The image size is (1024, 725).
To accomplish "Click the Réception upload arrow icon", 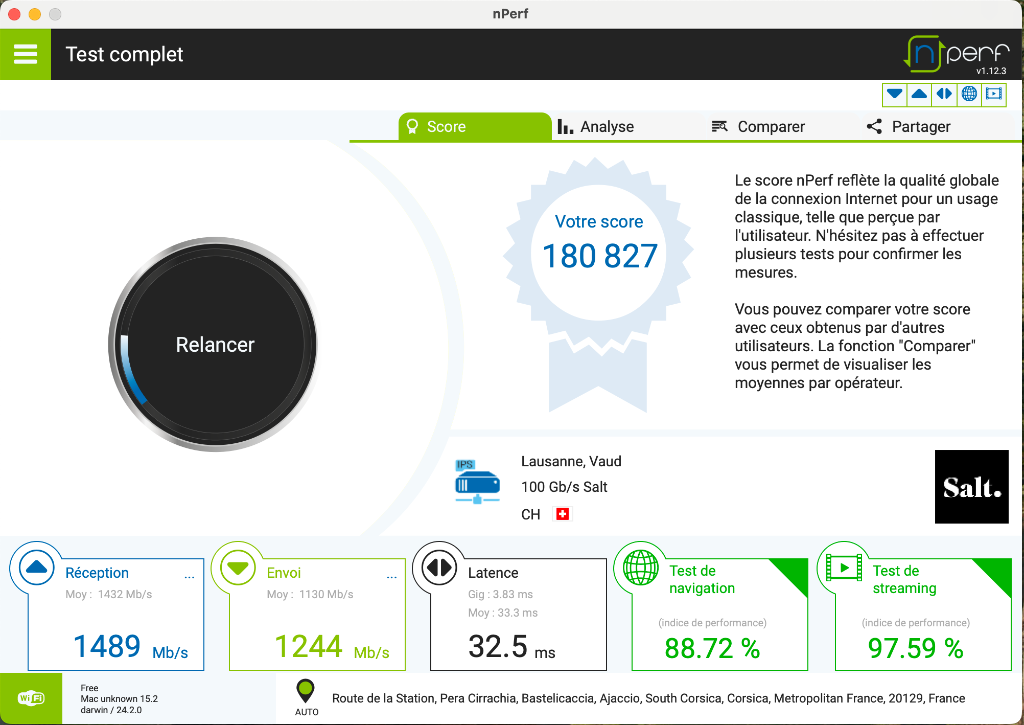I will click(x=37, y=568).
